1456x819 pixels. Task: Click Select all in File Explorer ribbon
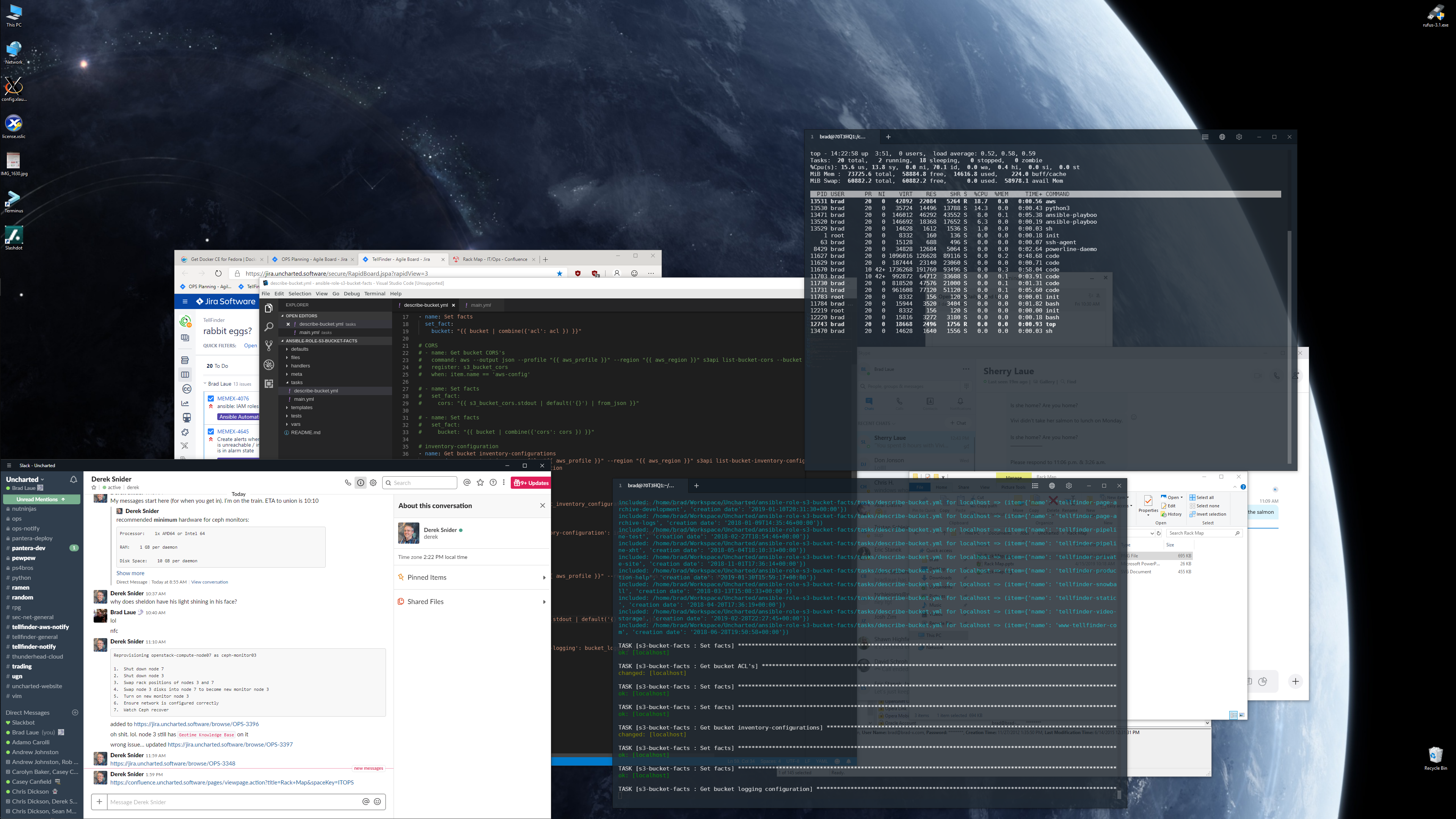tap(1202, 497)
